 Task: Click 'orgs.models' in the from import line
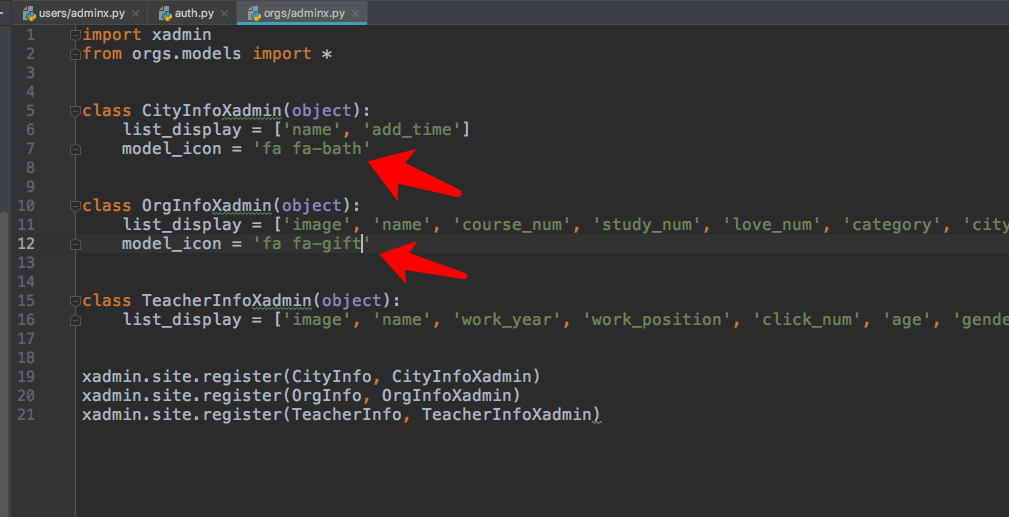[x=187, y=54]
